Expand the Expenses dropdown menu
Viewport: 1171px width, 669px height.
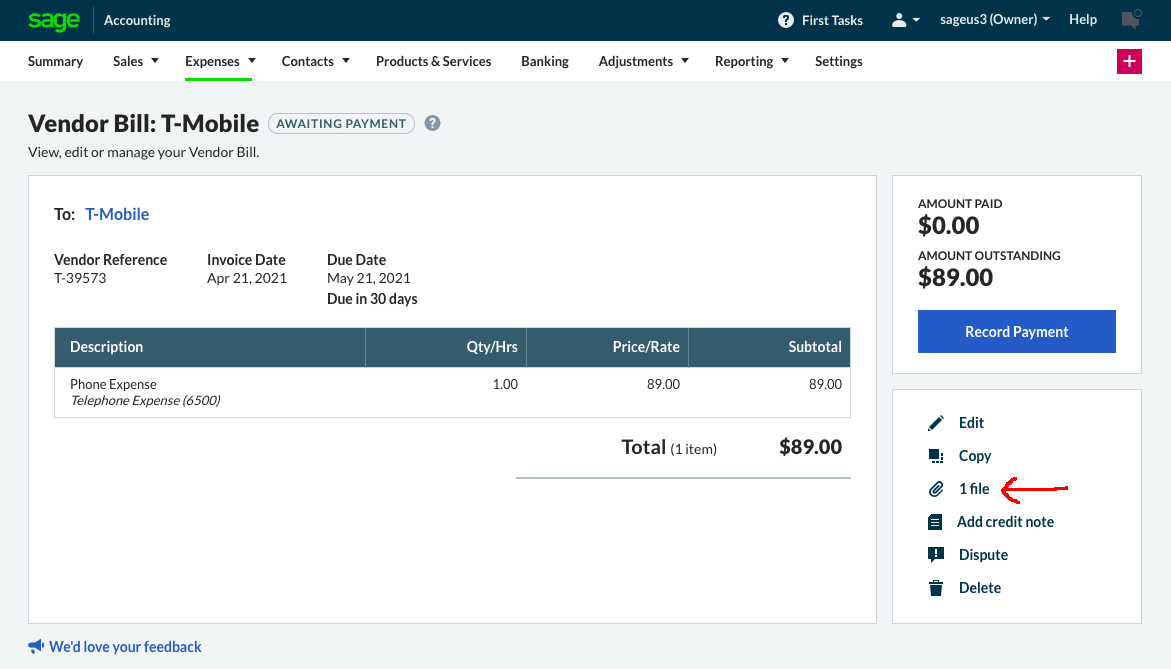253,61
